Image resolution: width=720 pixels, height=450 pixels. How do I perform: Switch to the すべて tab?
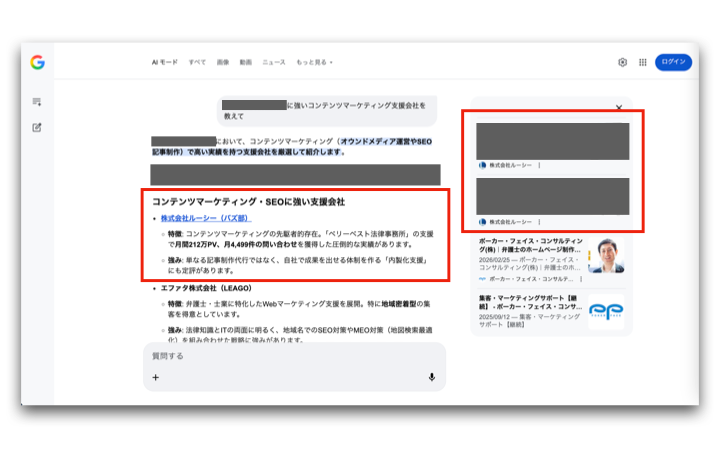click(x=197, y=62)
